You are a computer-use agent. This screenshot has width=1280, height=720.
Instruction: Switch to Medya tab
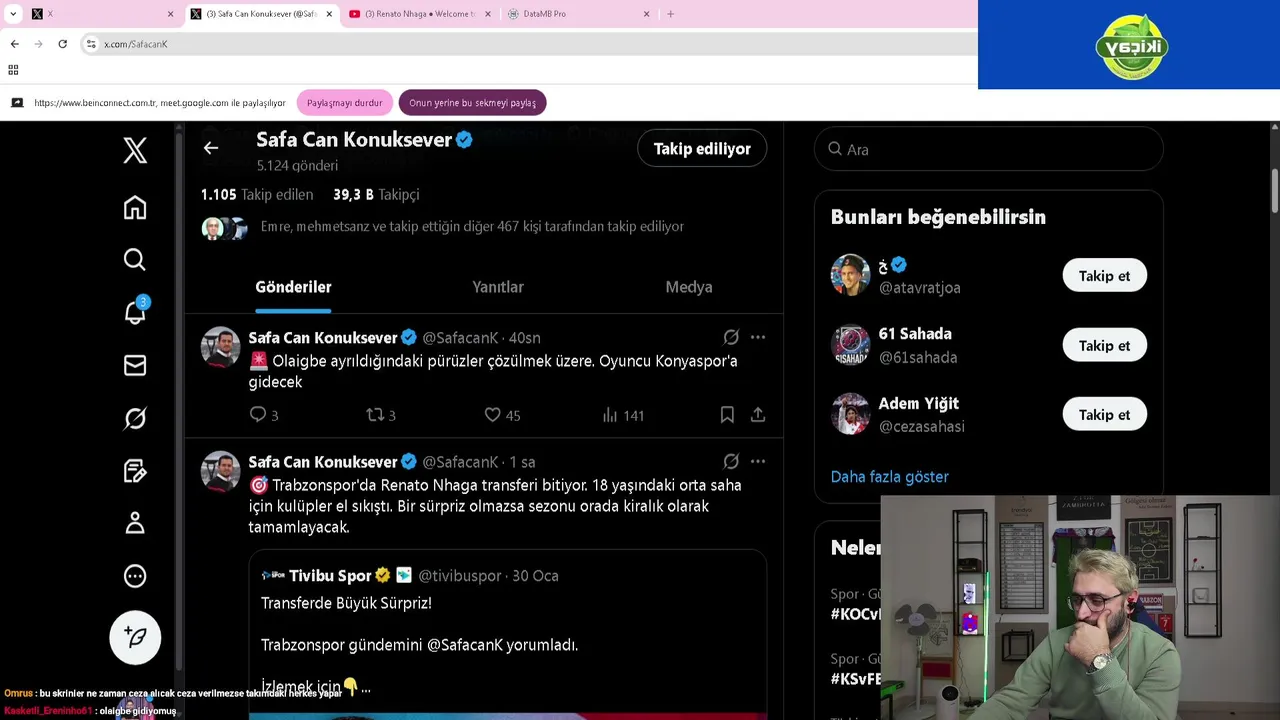689,287
